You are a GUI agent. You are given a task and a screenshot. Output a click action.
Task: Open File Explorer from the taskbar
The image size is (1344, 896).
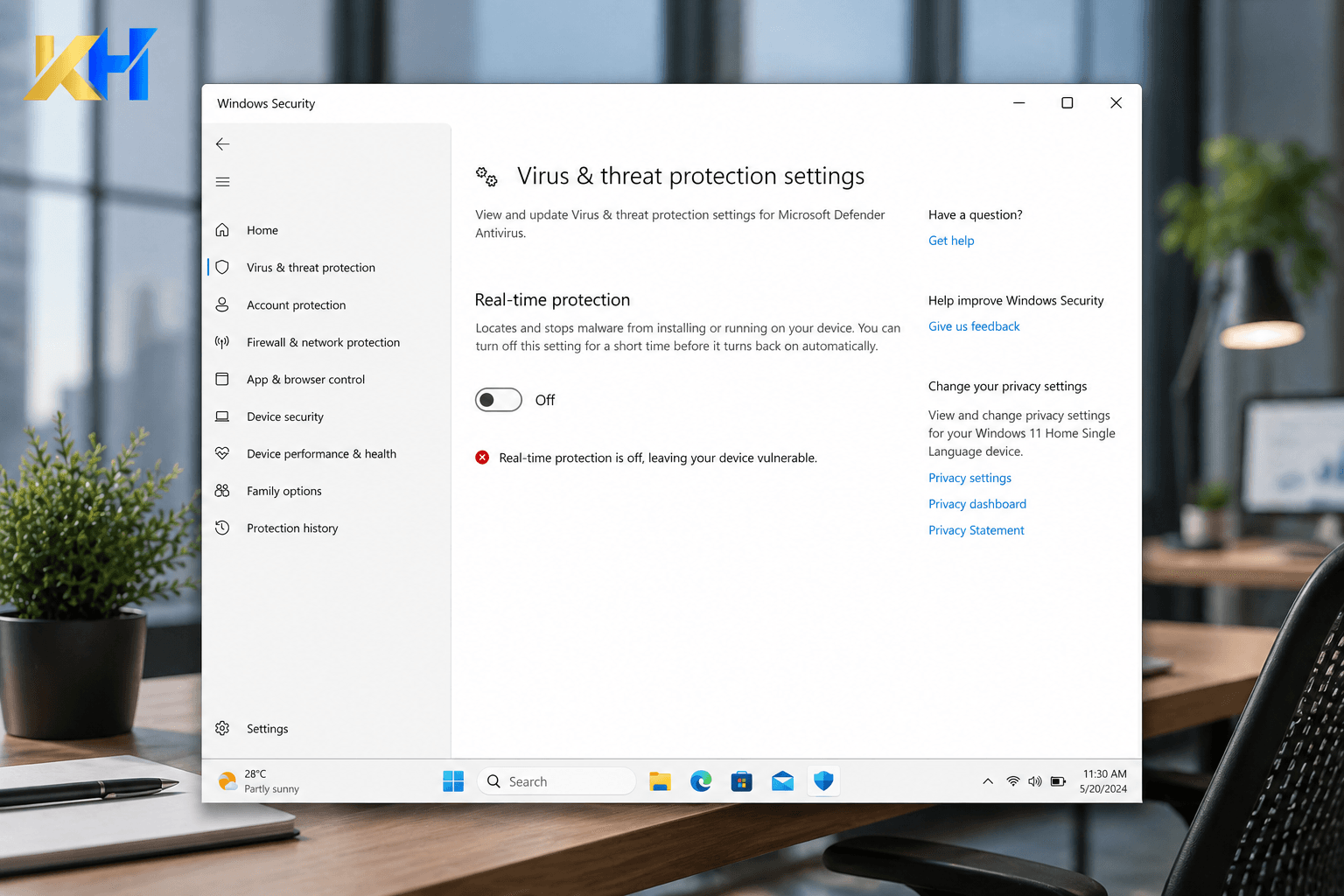(660, 781)
